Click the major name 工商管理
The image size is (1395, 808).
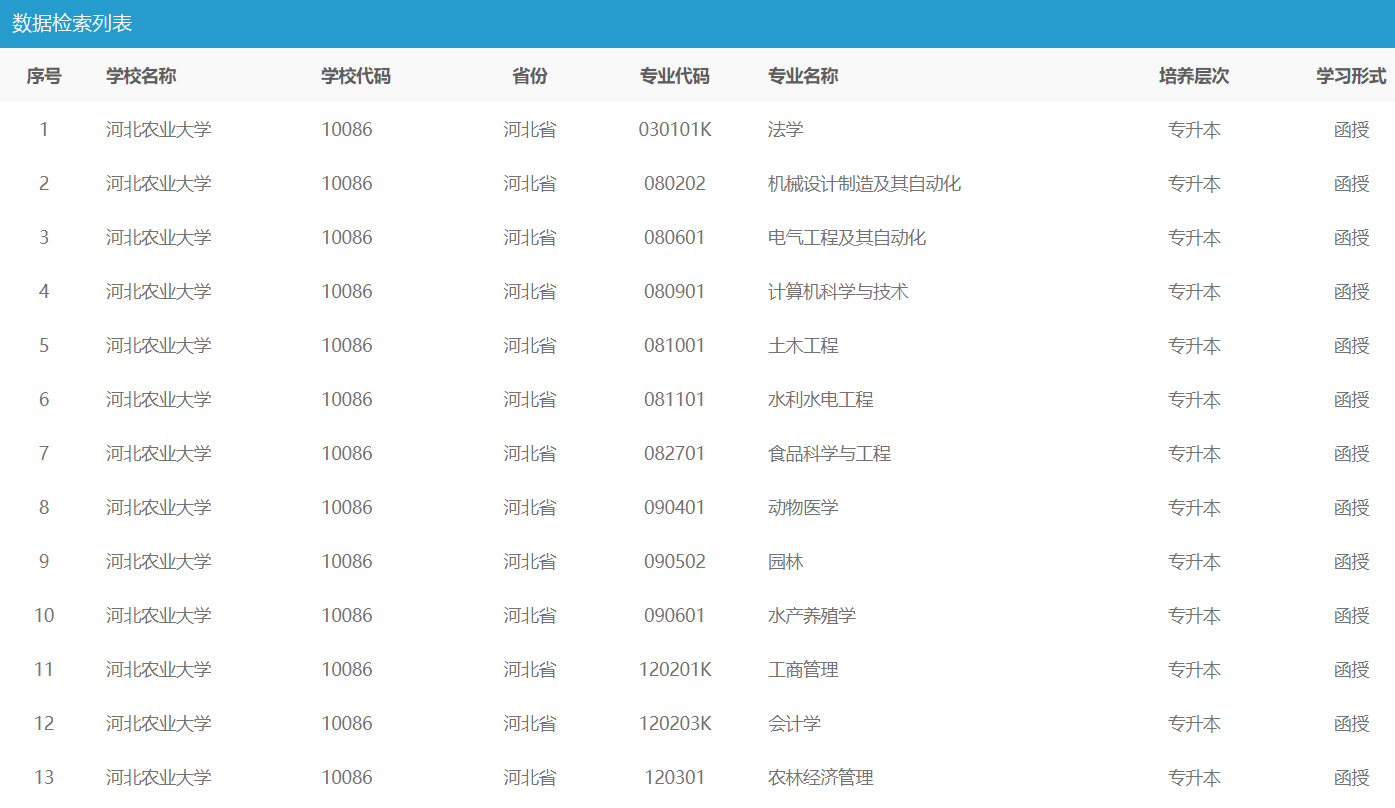click(x=803, y=670)
